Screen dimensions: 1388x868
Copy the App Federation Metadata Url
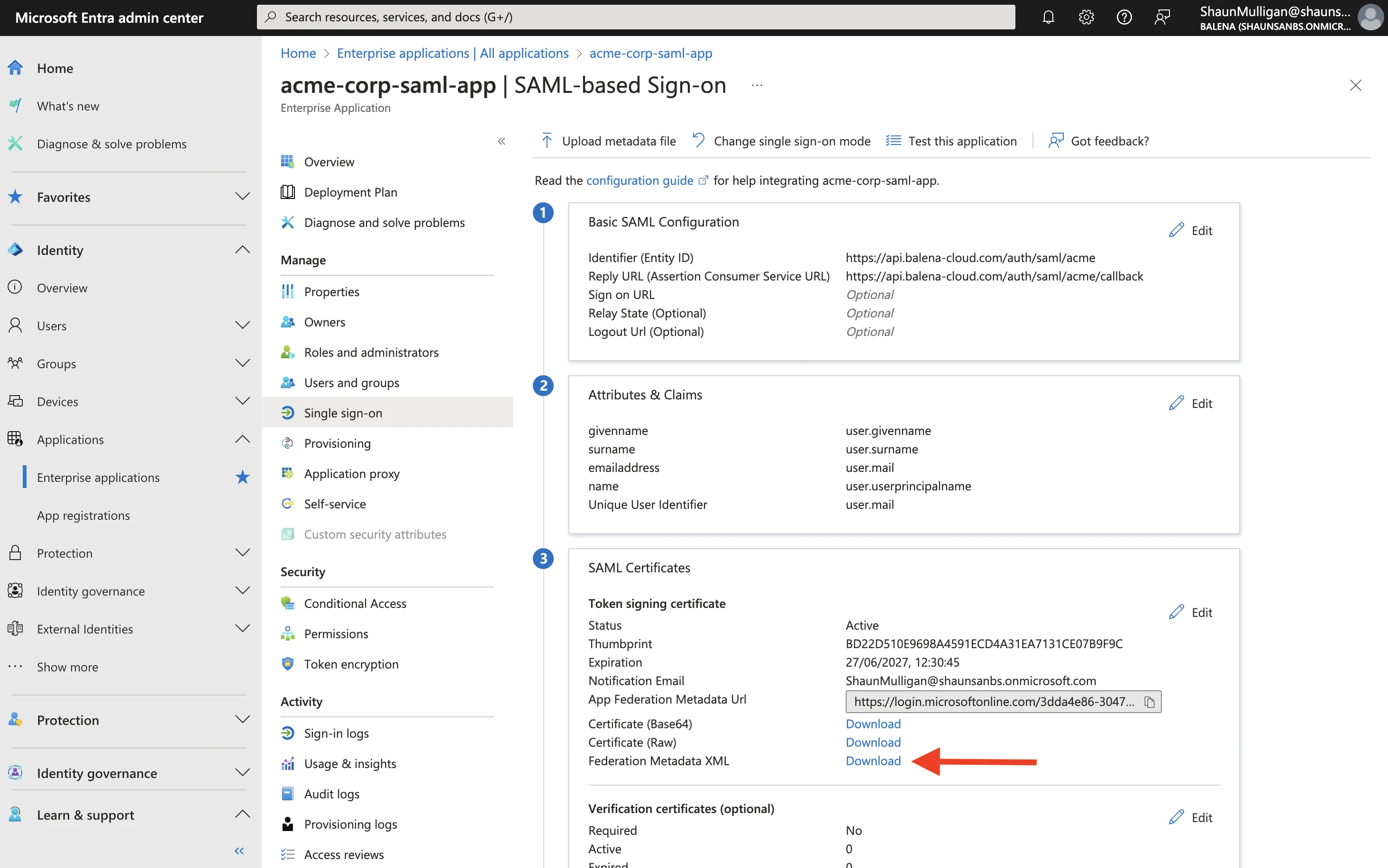[1149, 702]
